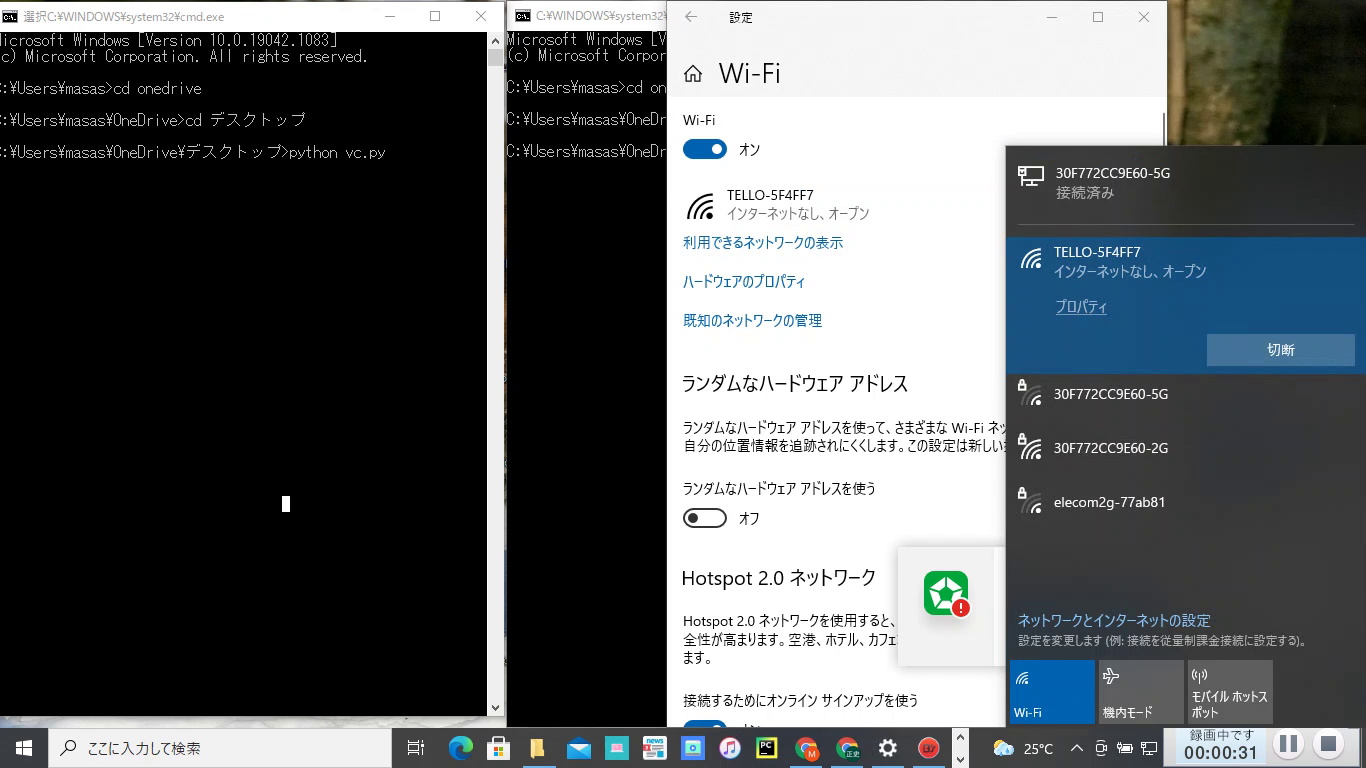Viewport: 1366px width, 768px height.
Task: Open Chrome with M profile on taskbar
Action: (x=808, y=748)
